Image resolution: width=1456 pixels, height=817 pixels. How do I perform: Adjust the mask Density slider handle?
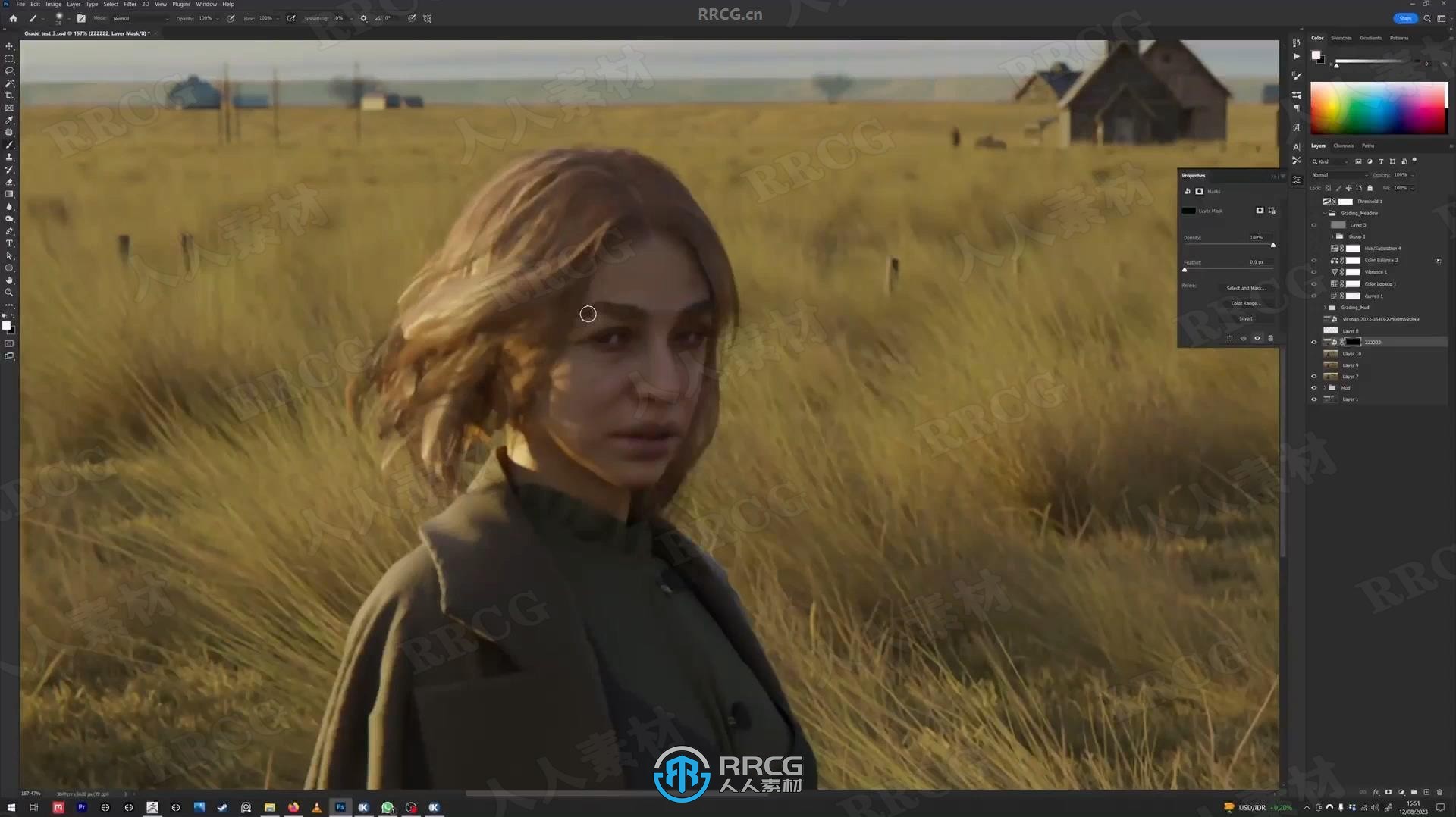(x=1272, y=245)
